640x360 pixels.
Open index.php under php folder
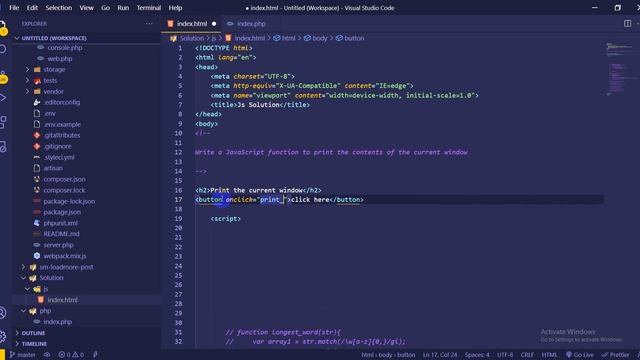coord(57,322)
